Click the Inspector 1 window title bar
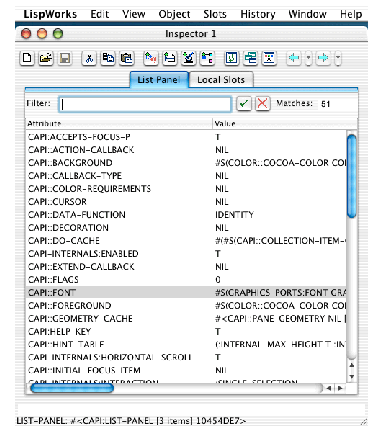 [x=191, y=34]
